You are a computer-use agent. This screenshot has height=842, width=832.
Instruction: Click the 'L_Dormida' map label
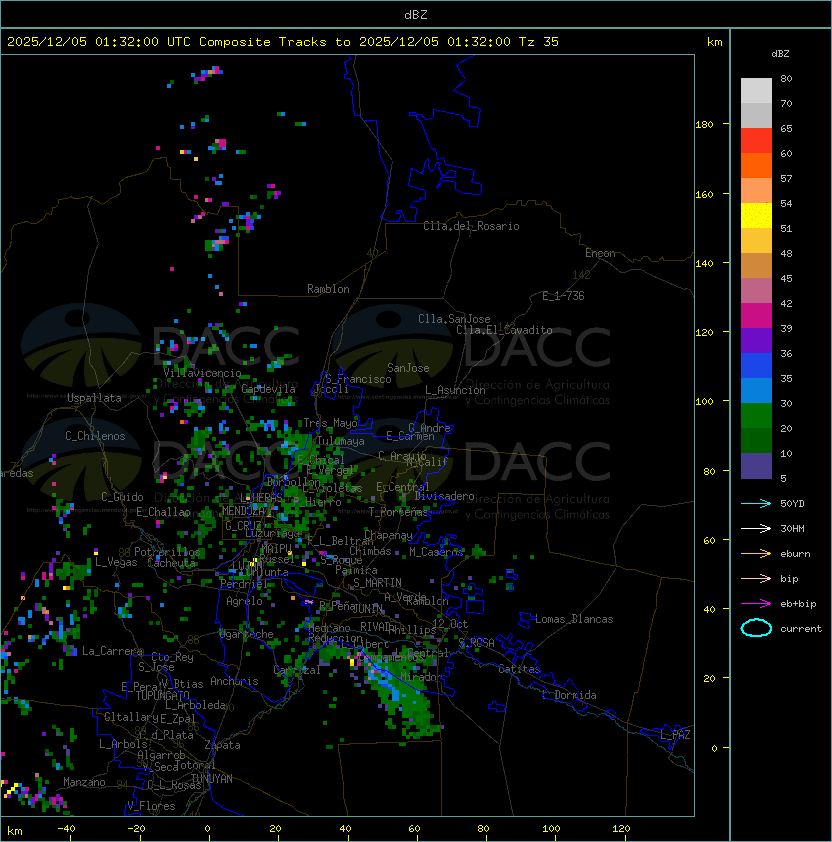click(569, 695)
